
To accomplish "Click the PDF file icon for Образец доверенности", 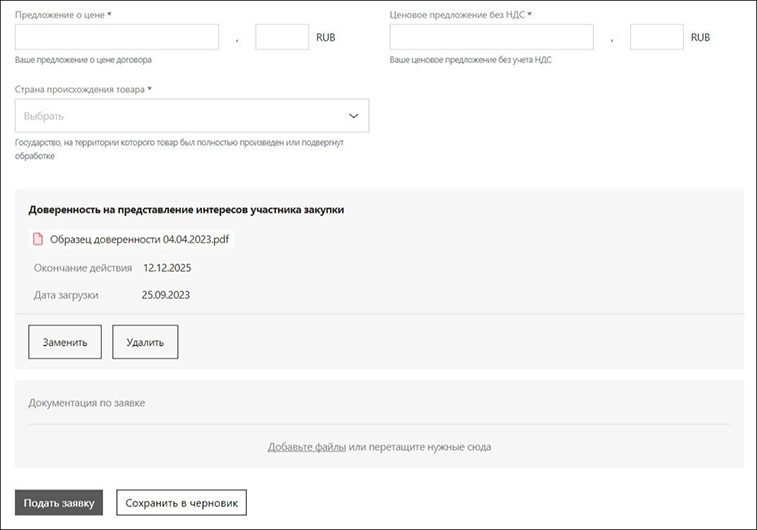I will [38, 239].
